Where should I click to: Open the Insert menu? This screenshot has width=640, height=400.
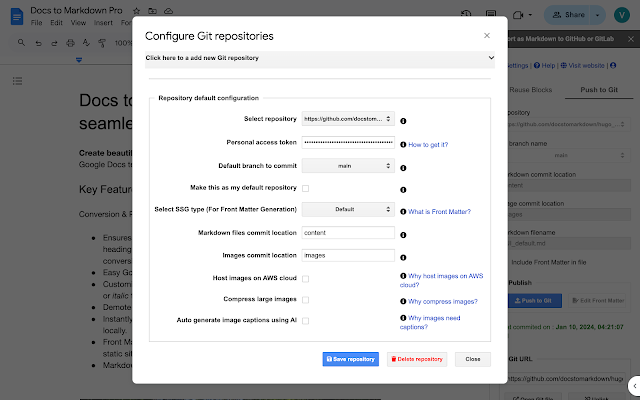click(103, 23)
